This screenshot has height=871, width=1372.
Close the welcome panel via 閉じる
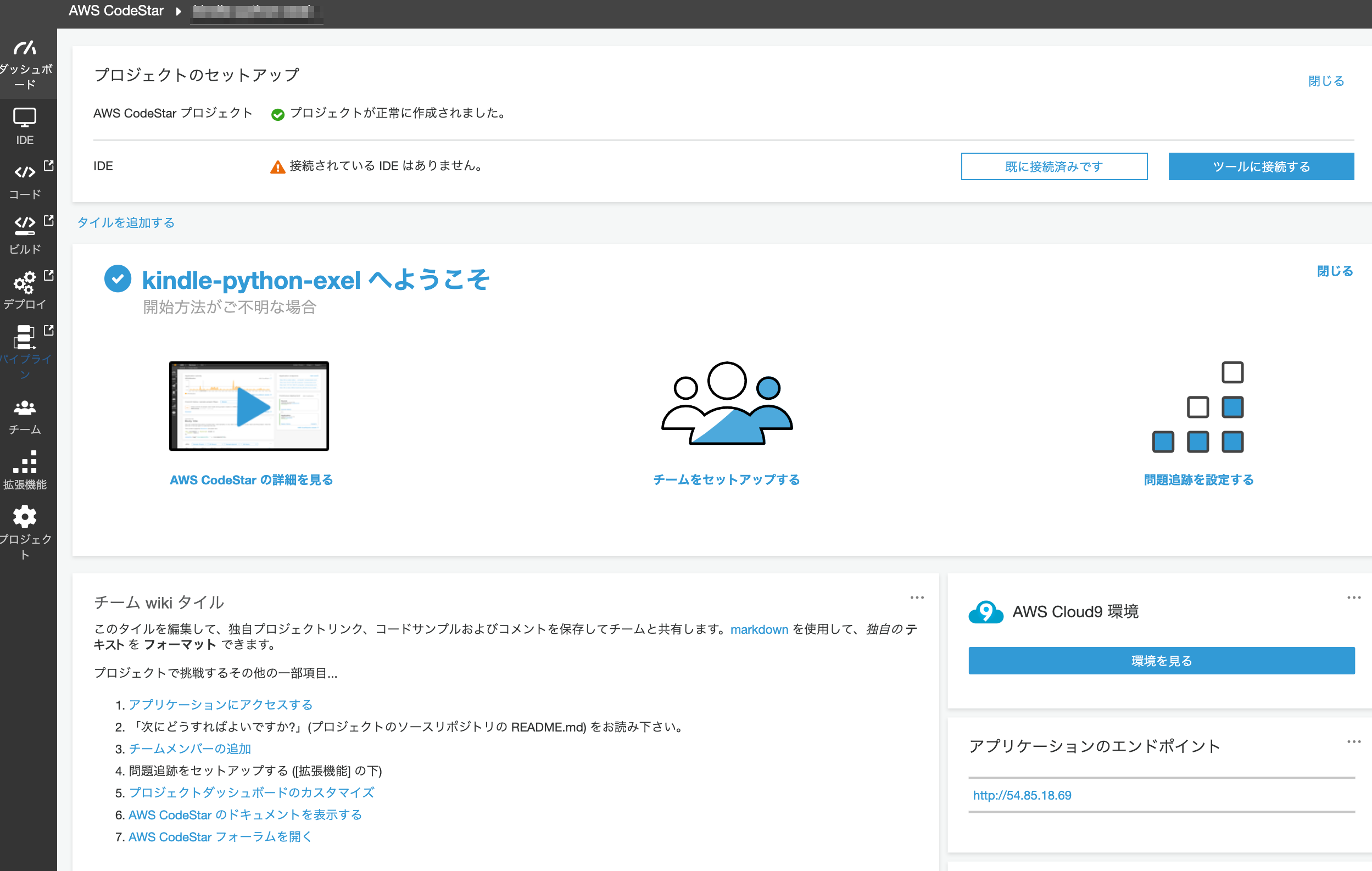coord(1335,271)
